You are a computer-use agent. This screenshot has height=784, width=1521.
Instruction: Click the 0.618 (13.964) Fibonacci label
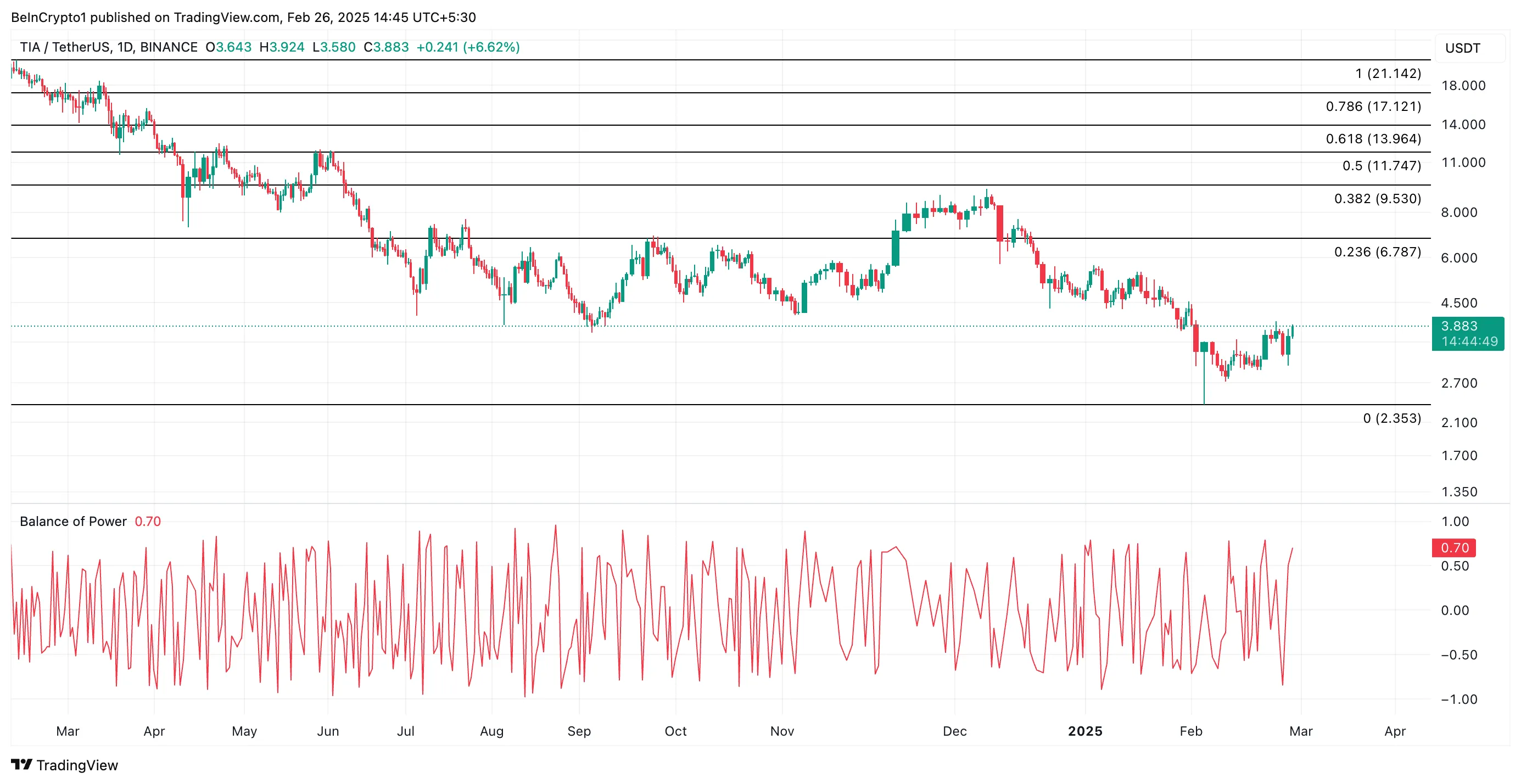coord(1373,139)
